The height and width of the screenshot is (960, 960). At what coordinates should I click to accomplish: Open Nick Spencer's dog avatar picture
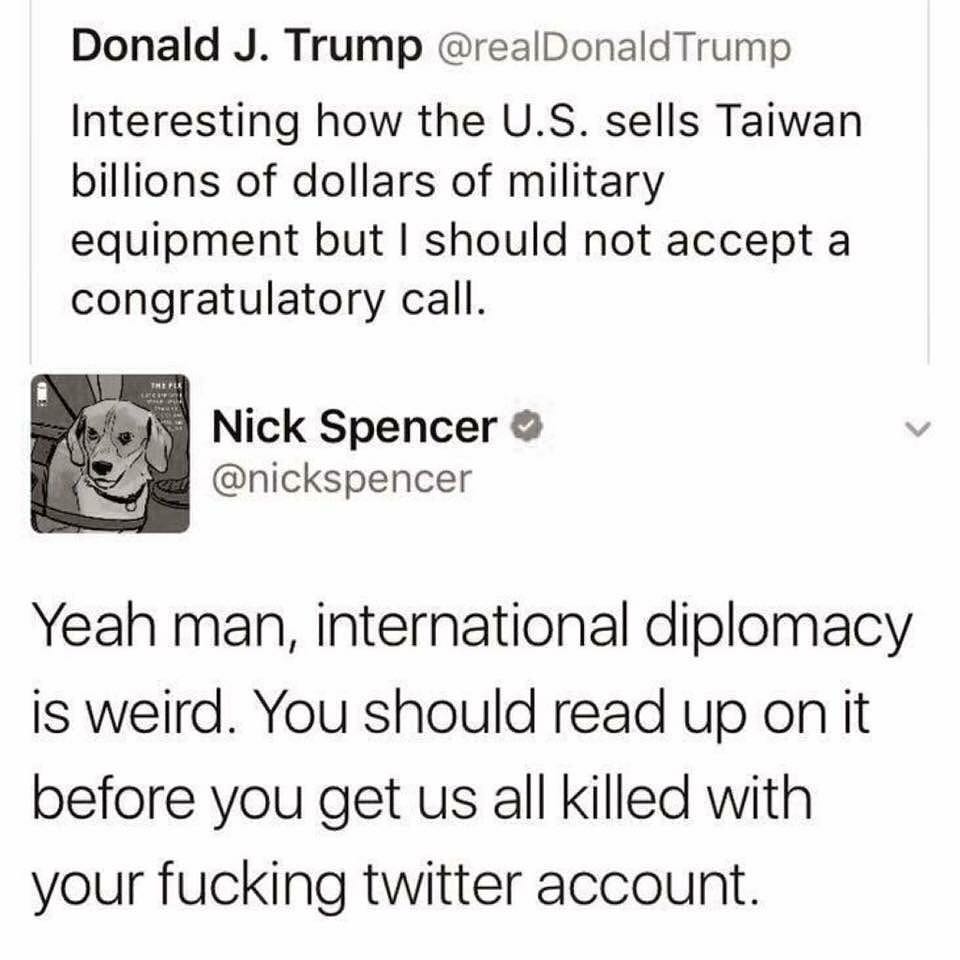tap(110, 453)
